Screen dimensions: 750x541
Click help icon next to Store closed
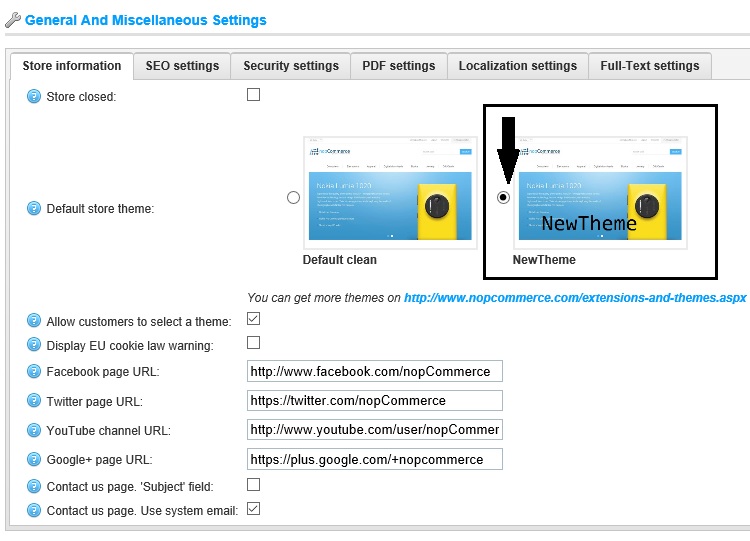(35, 97)
